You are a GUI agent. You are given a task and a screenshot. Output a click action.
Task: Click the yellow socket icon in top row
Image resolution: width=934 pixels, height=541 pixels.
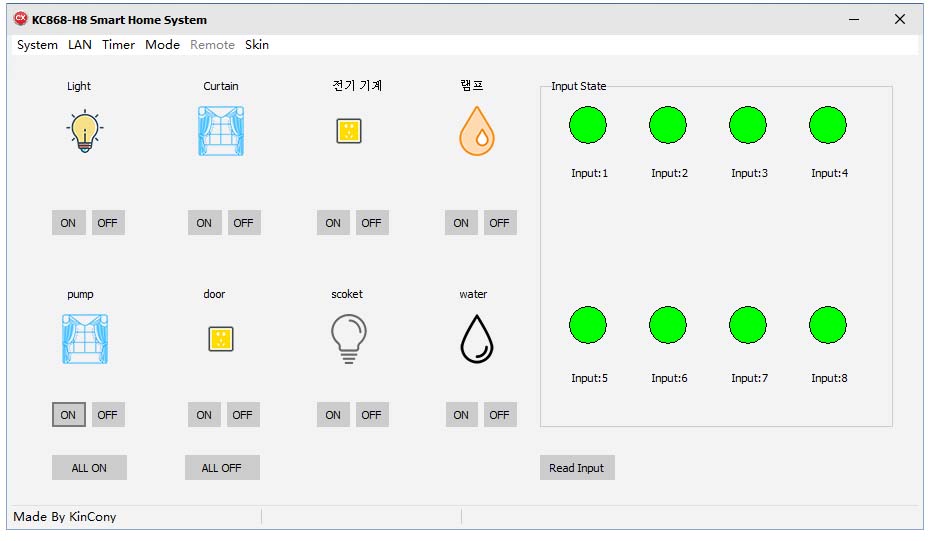coord(349,131)
